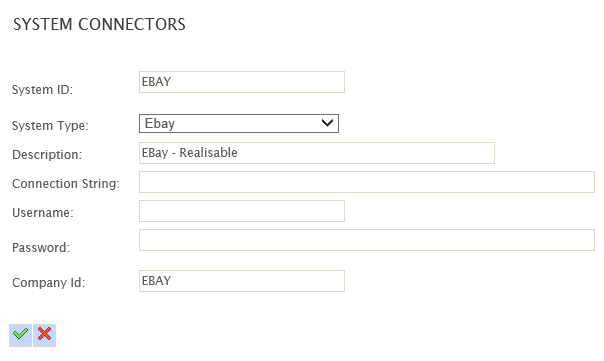Save changes with the green checkmark icon
Viewport: 604px width, 361px height.
point(20,335)
